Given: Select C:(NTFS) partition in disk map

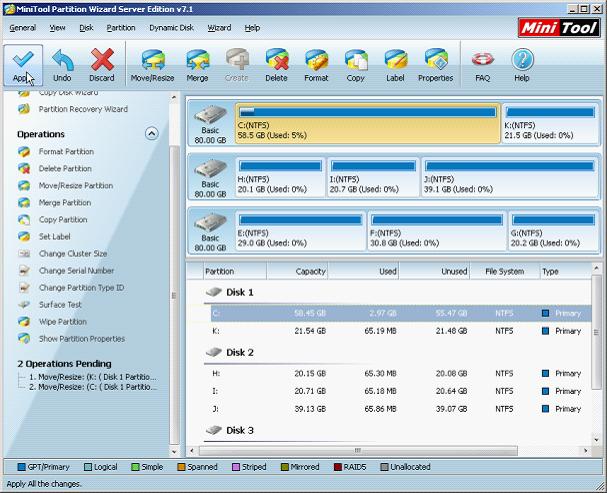Looking at the screenshot, I should tap(367, 123).
